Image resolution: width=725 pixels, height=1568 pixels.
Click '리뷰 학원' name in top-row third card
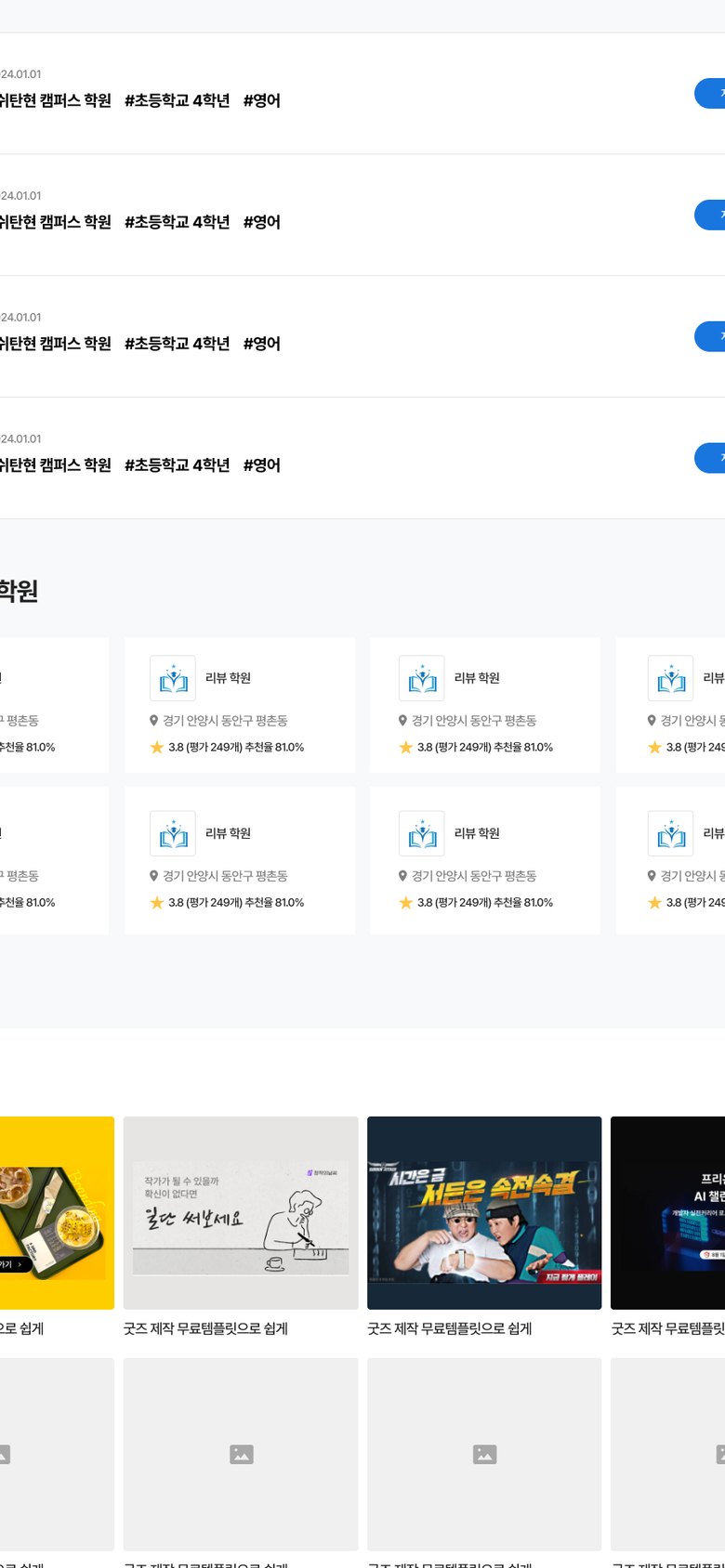(x=478, y=678)
